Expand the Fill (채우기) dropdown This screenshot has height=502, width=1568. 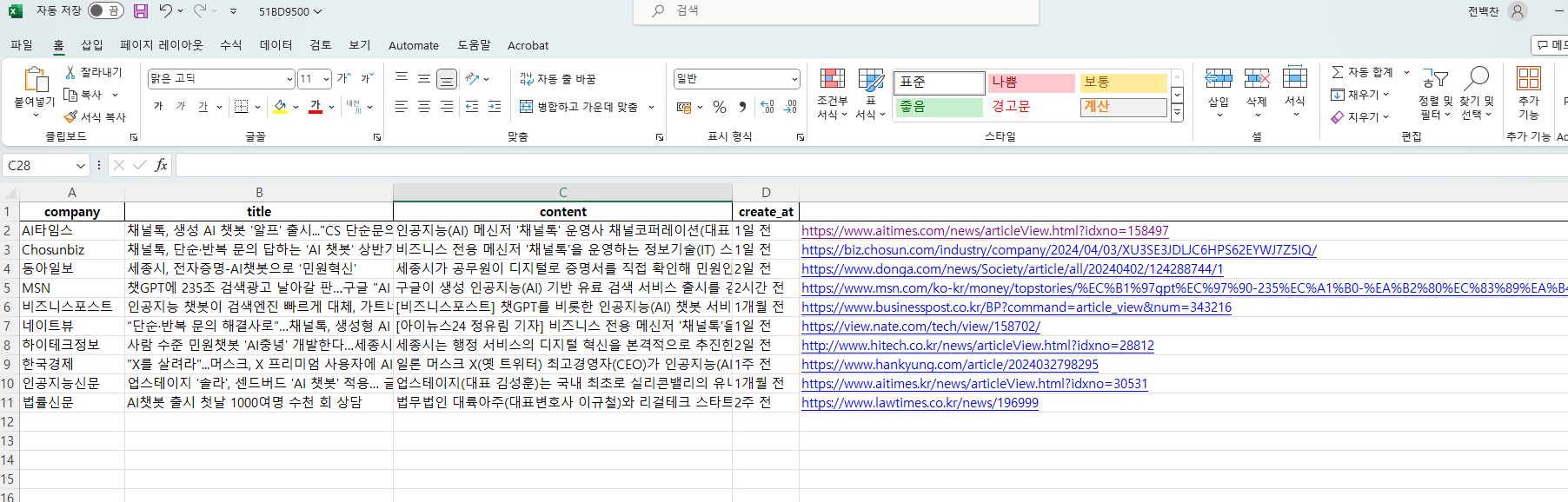tap(1386, 95)
